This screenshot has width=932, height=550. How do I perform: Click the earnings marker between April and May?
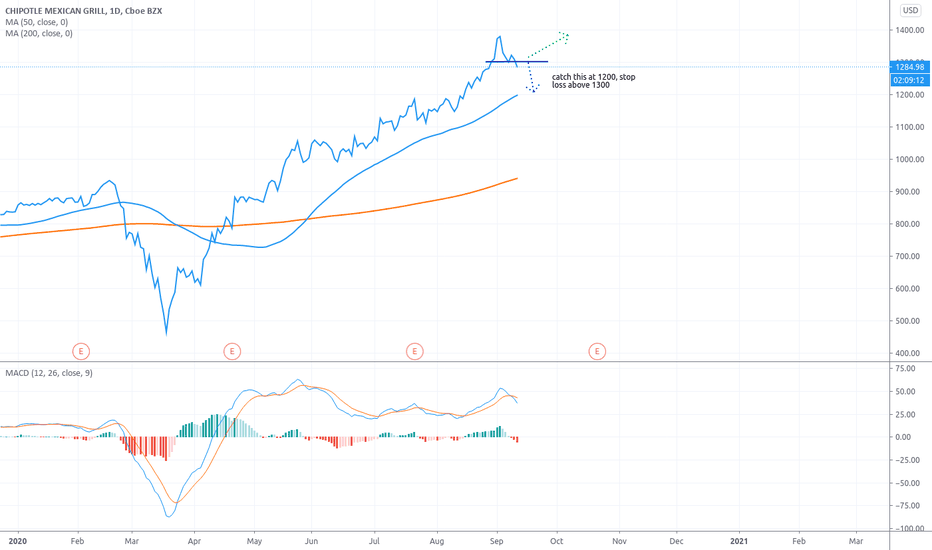point(232,351)
